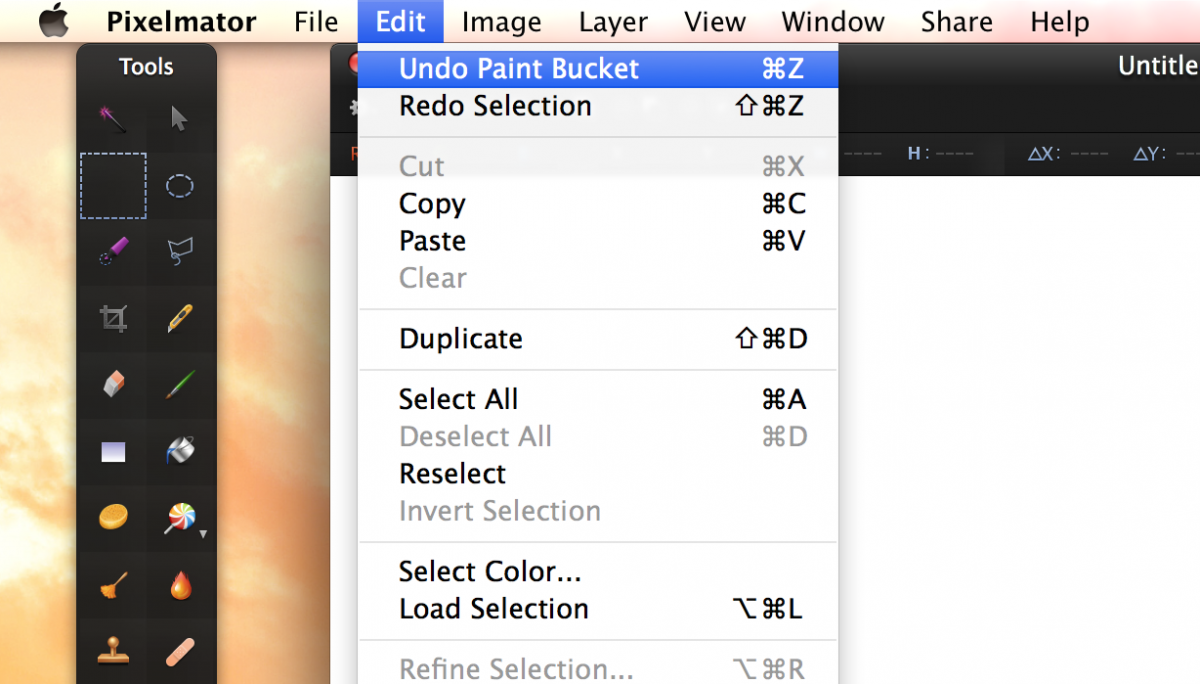Select the Polygonal Lasso tool
The image size is (1200, 684).
point(180,252)
